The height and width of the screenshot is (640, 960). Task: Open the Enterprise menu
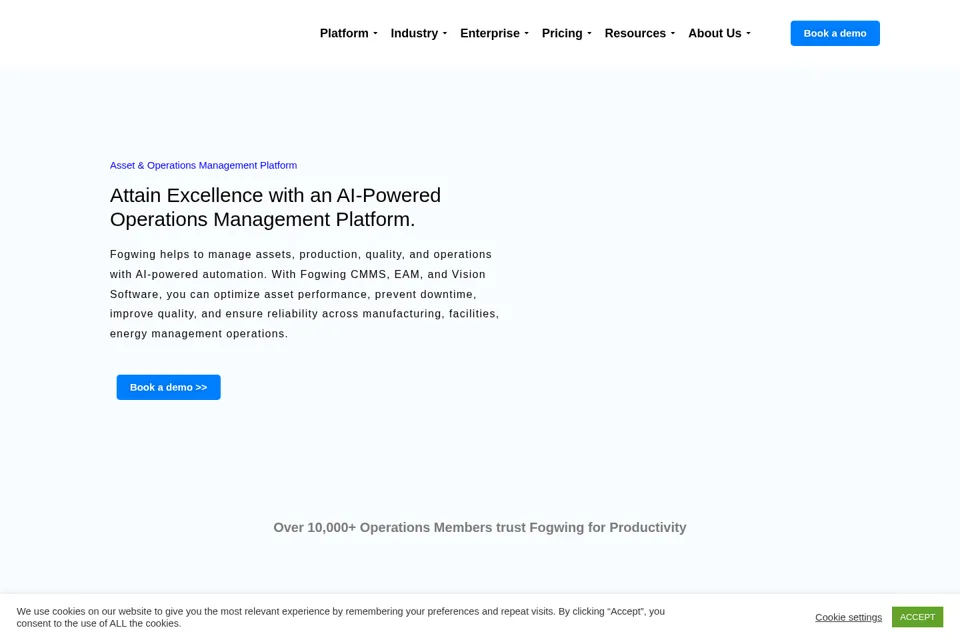coord(494,33)
